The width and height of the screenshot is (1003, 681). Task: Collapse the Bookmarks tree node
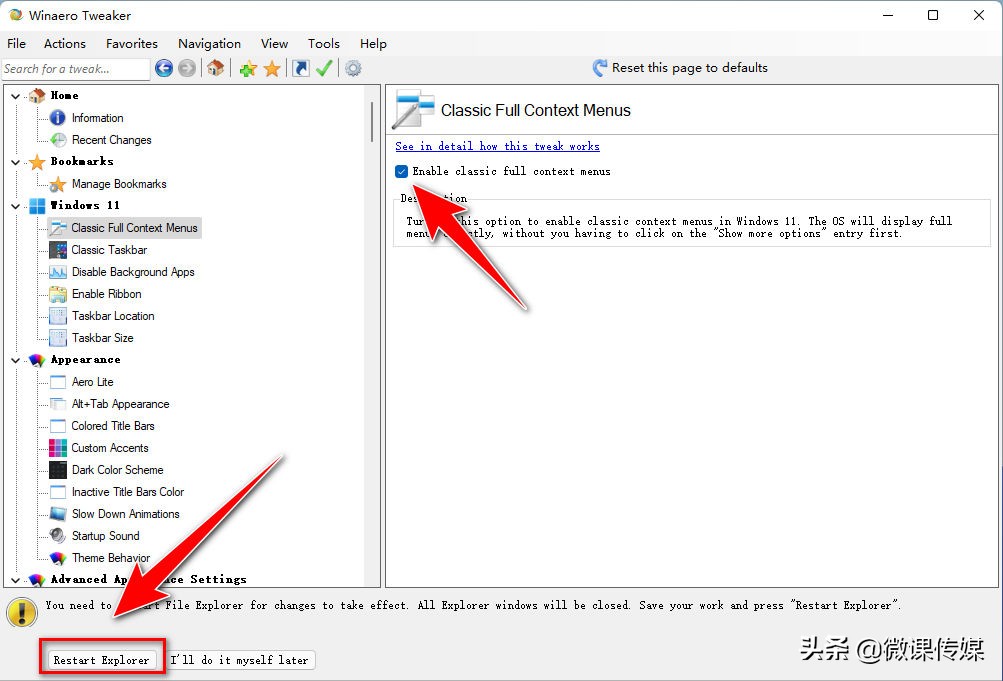coord(15,162)
